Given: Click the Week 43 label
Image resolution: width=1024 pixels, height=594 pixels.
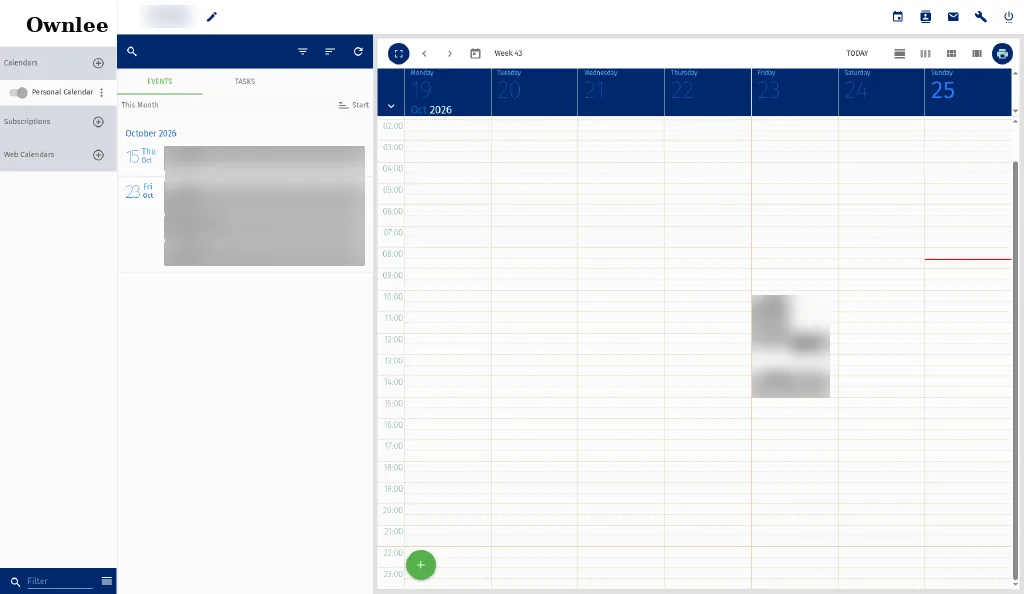Looking at the screenshot, I should click(508, 54).
